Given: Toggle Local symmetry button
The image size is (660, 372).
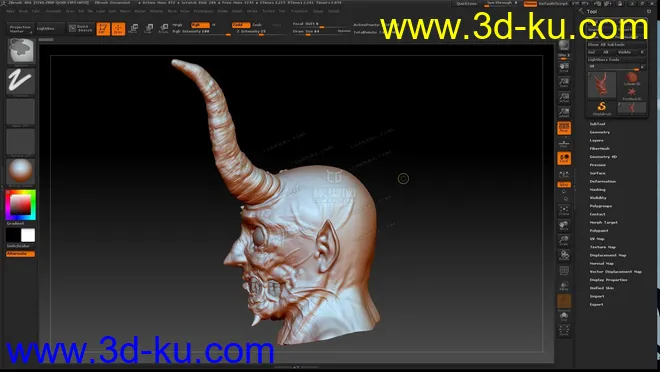Looking at the screenshot, I should pyautogui.click(x=564, y=158).
